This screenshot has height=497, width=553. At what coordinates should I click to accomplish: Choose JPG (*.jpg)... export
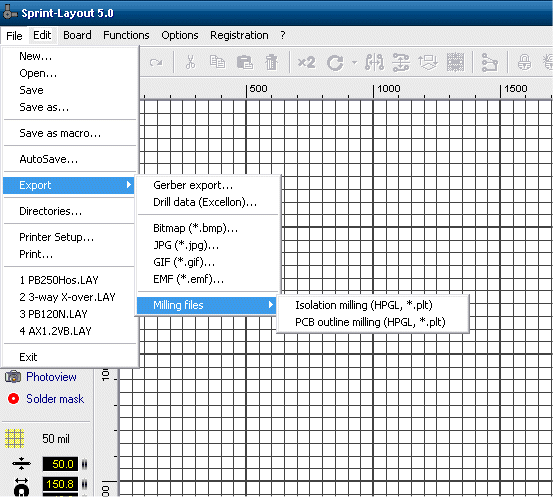point(208,245)
